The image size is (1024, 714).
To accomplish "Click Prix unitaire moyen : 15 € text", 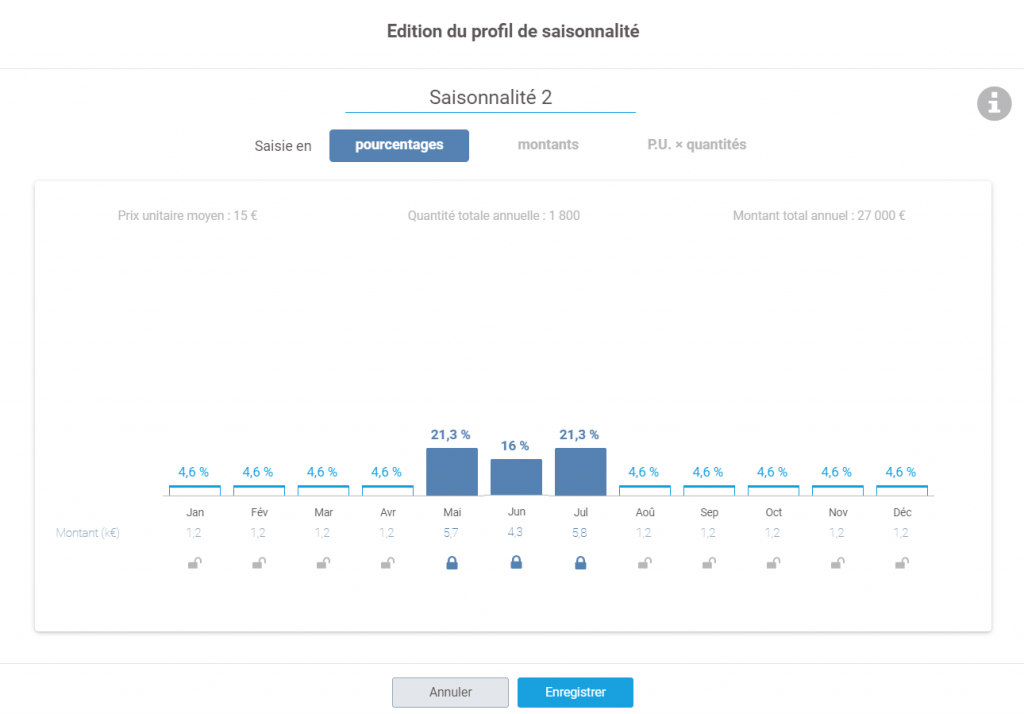I will click(187, 216).
